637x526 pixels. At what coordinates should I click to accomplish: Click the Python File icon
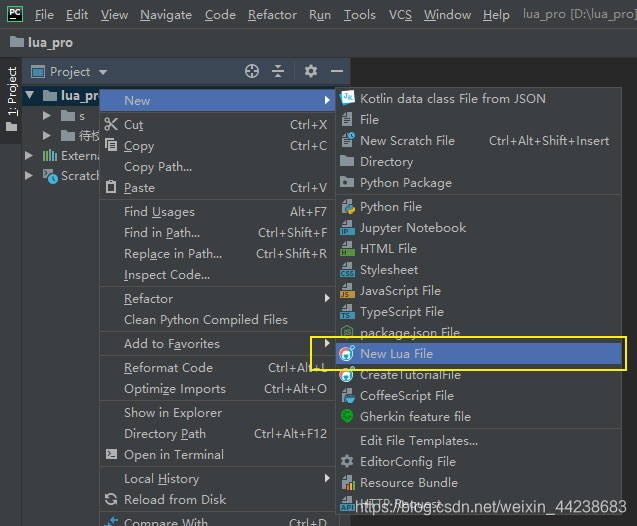point(347,207)
